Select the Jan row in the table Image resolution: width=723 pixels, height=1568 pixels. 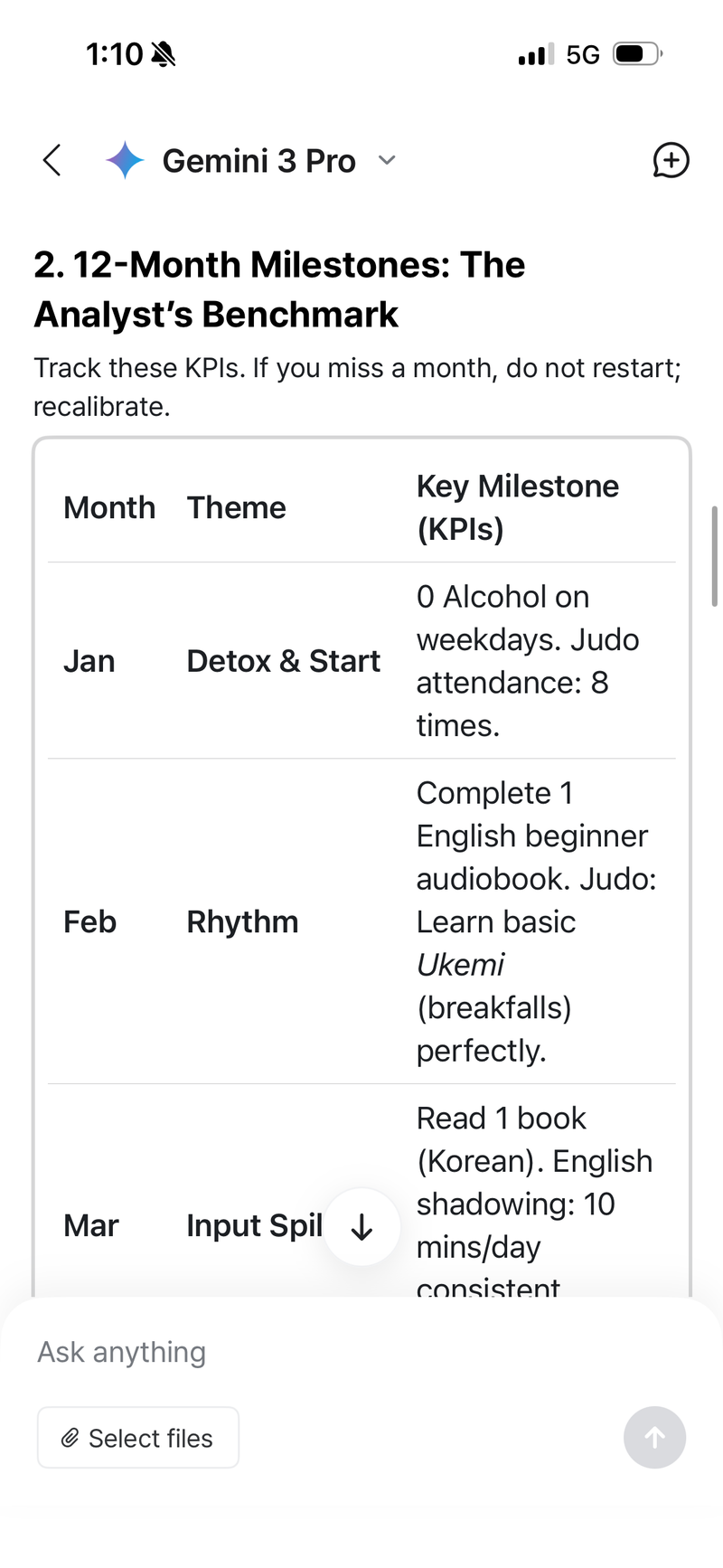(361, 661)
